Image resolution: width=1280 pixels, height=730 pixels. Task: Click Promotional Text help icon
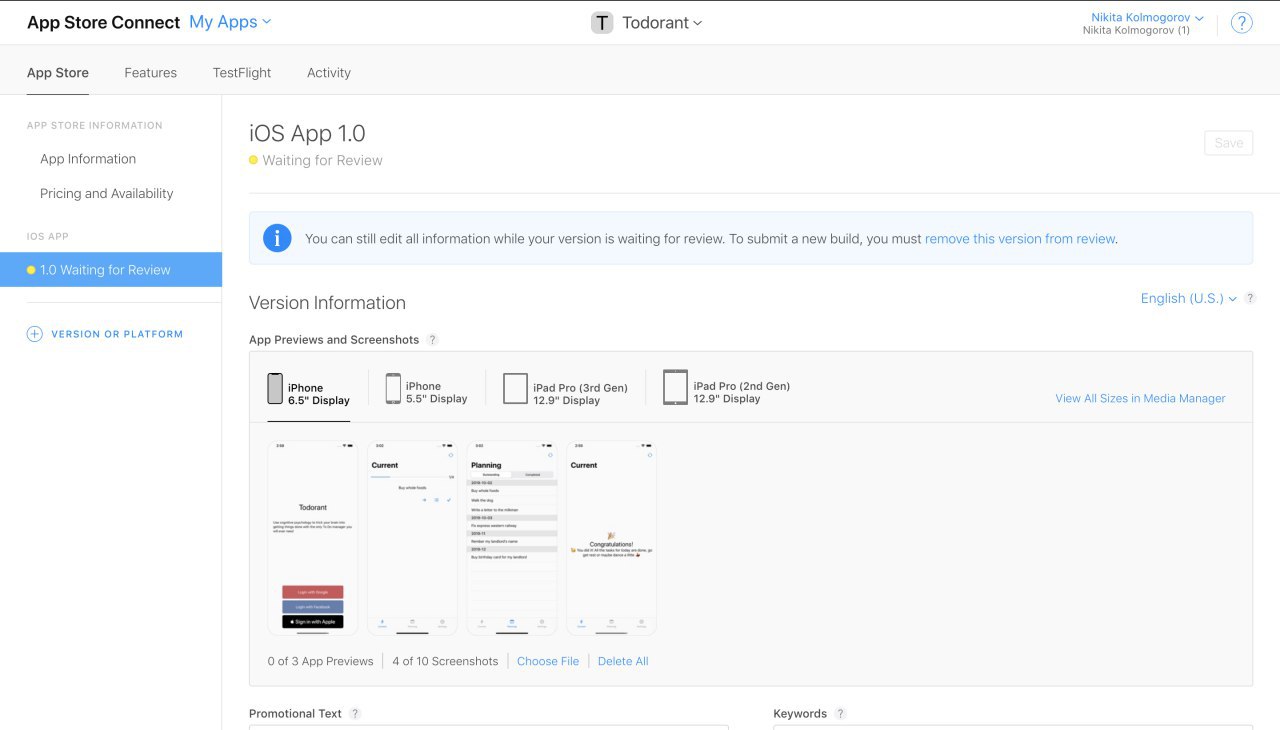tap(355, 714)
